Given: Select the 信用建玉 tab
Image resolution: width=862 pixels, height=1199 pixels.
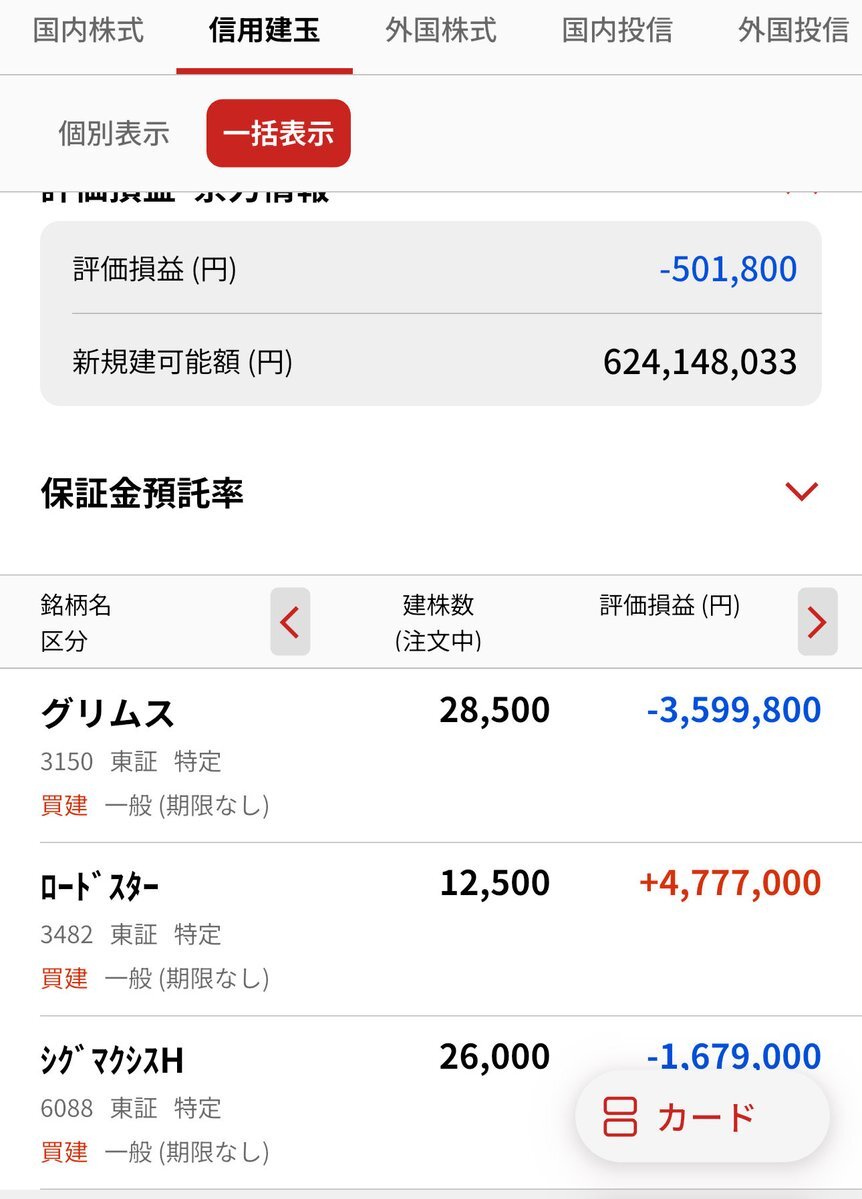Looking at the screenshot, I should (x=264, y=30).
